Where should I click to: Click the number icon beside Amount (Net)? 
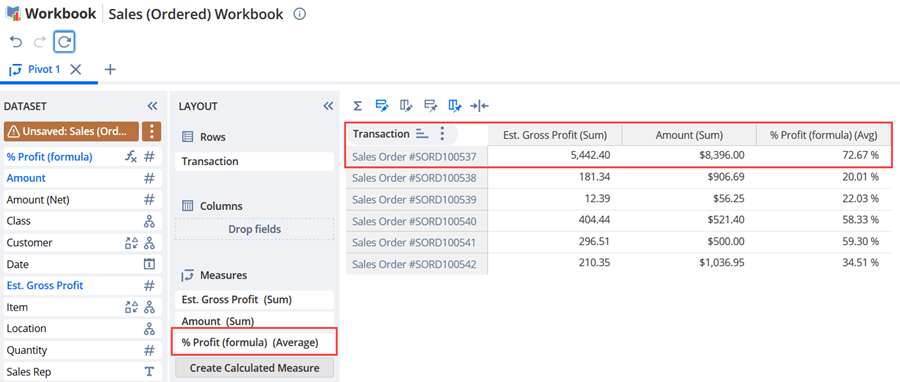point(149,200)
